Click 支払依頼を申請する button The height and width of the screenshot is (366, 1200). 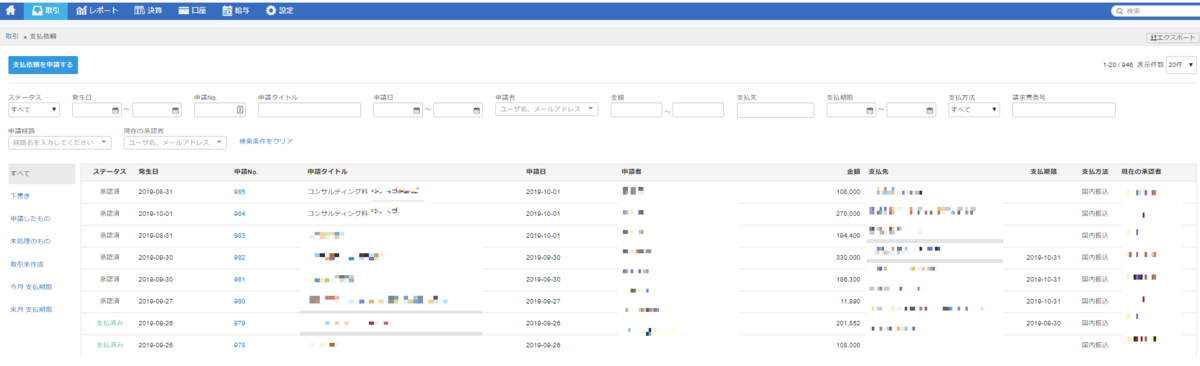pos(43,65)
